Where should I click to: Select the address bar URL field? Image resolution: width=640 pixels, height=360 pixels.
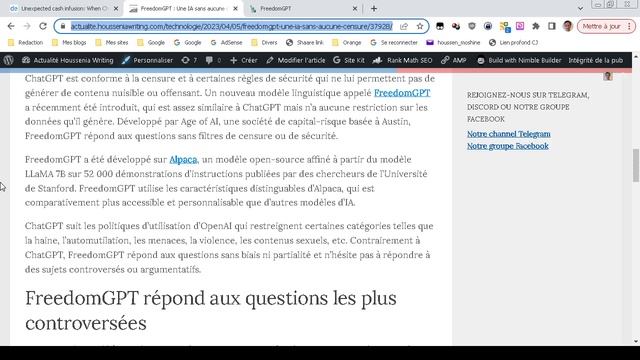(231, 26)
